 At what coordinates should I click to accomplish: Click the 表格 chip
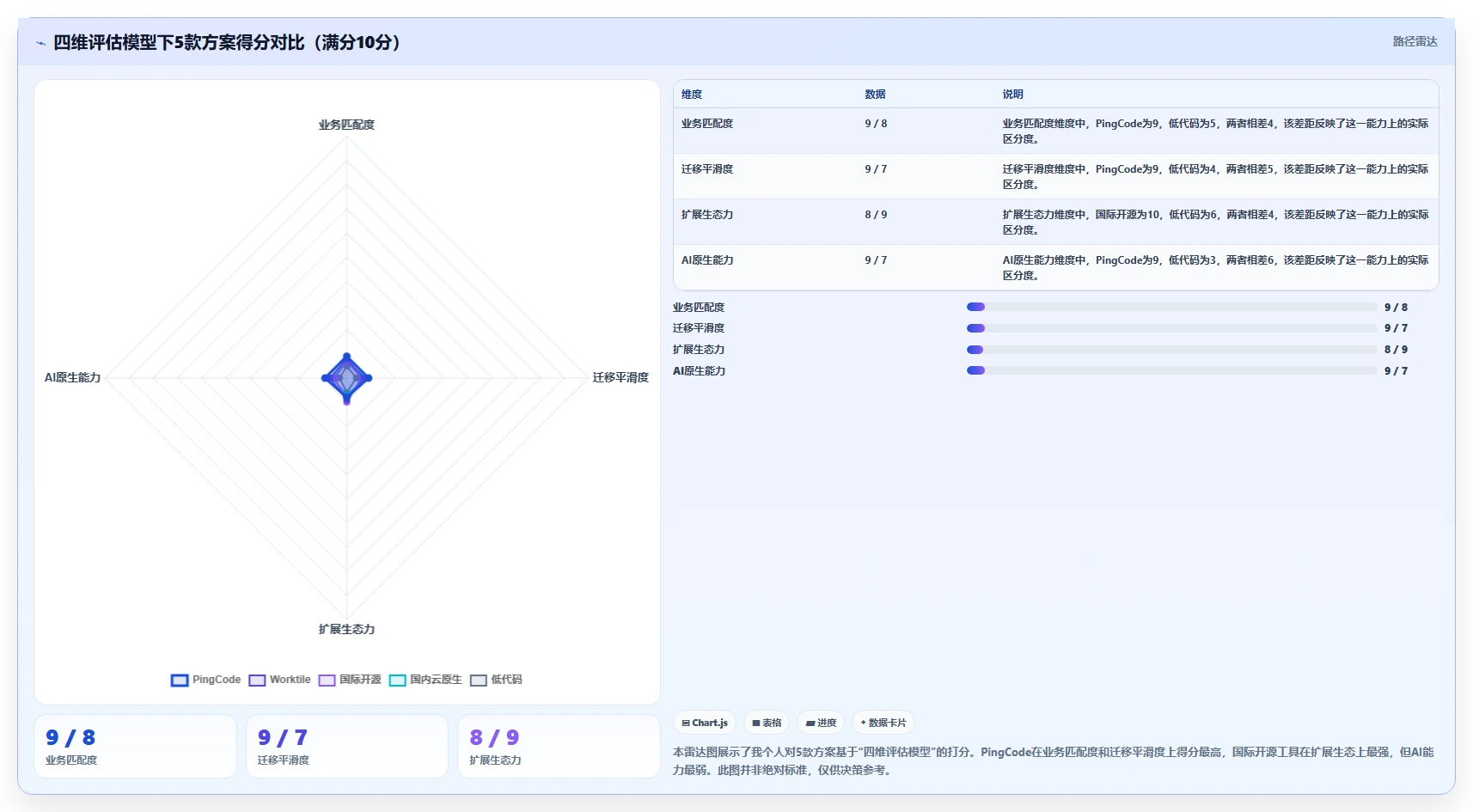tap(767, 723)
